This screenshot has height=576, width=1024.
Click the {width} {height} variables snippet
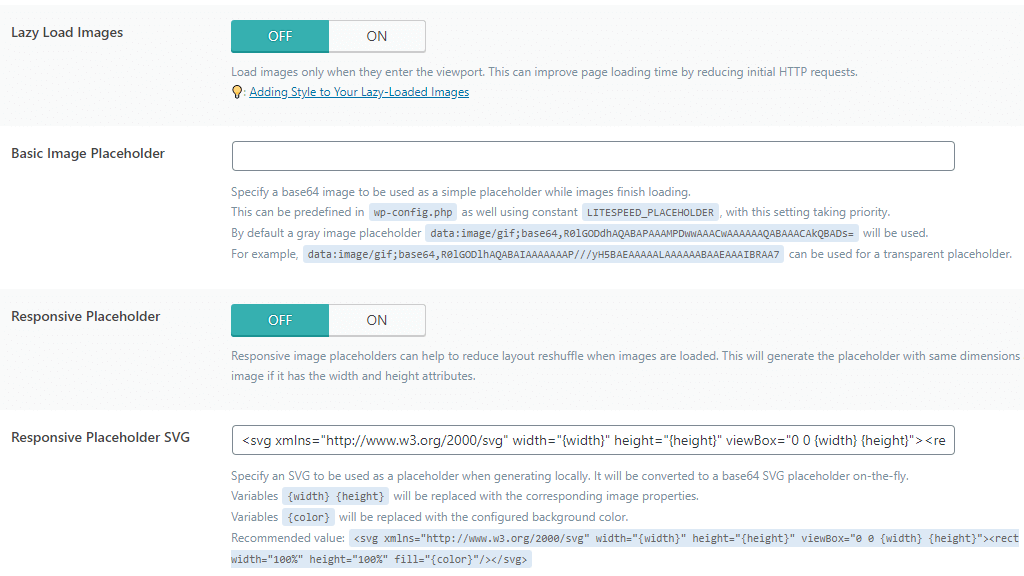(336, 496)
